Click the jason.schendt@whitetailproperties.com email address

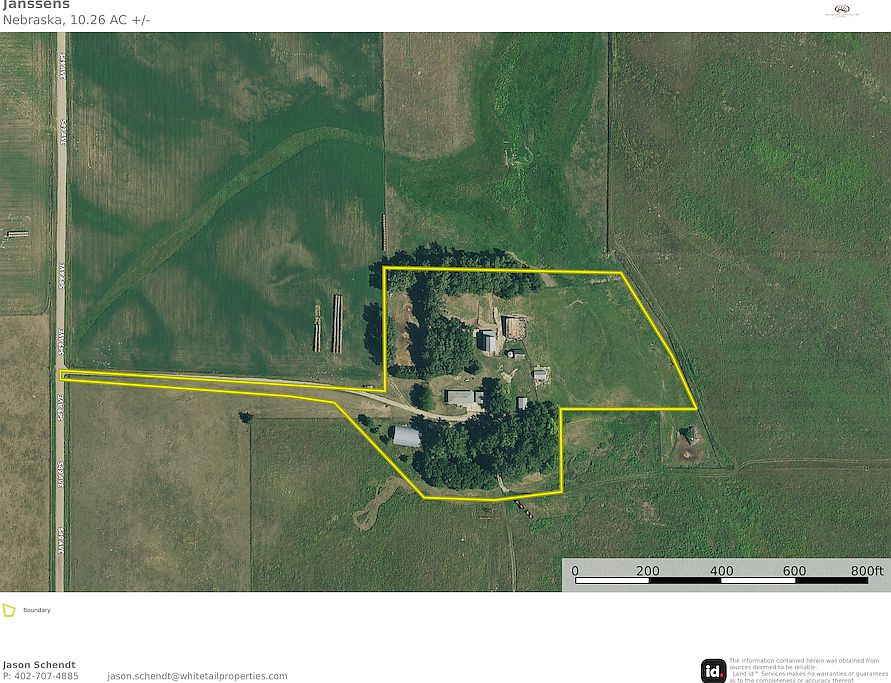coord(197,676)
